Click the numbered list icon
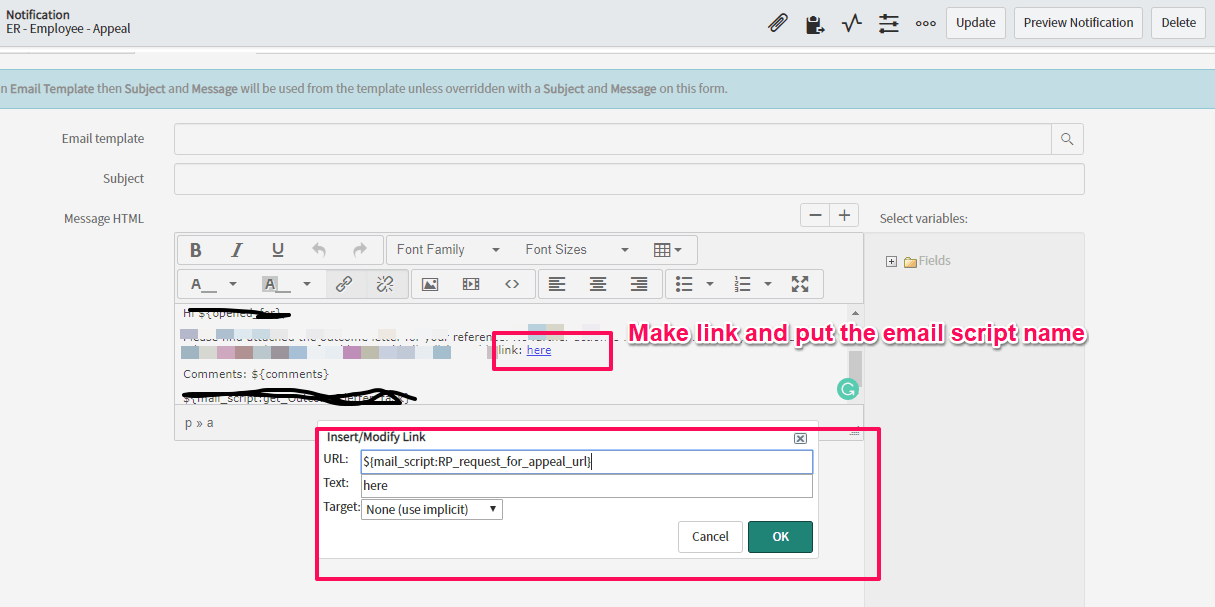Image resolution: width=1215 pixels, height=607 pixels. 742,284
